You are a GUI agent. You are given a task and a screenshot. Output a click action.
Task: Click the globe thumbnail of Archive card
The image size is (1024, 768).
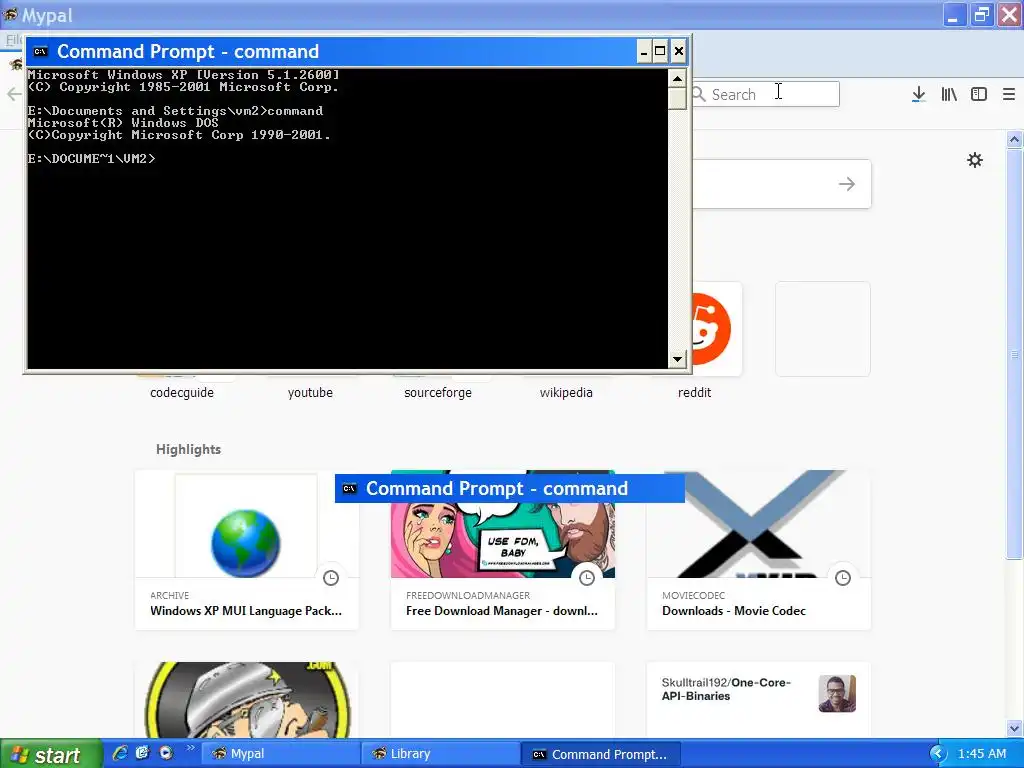246,543
